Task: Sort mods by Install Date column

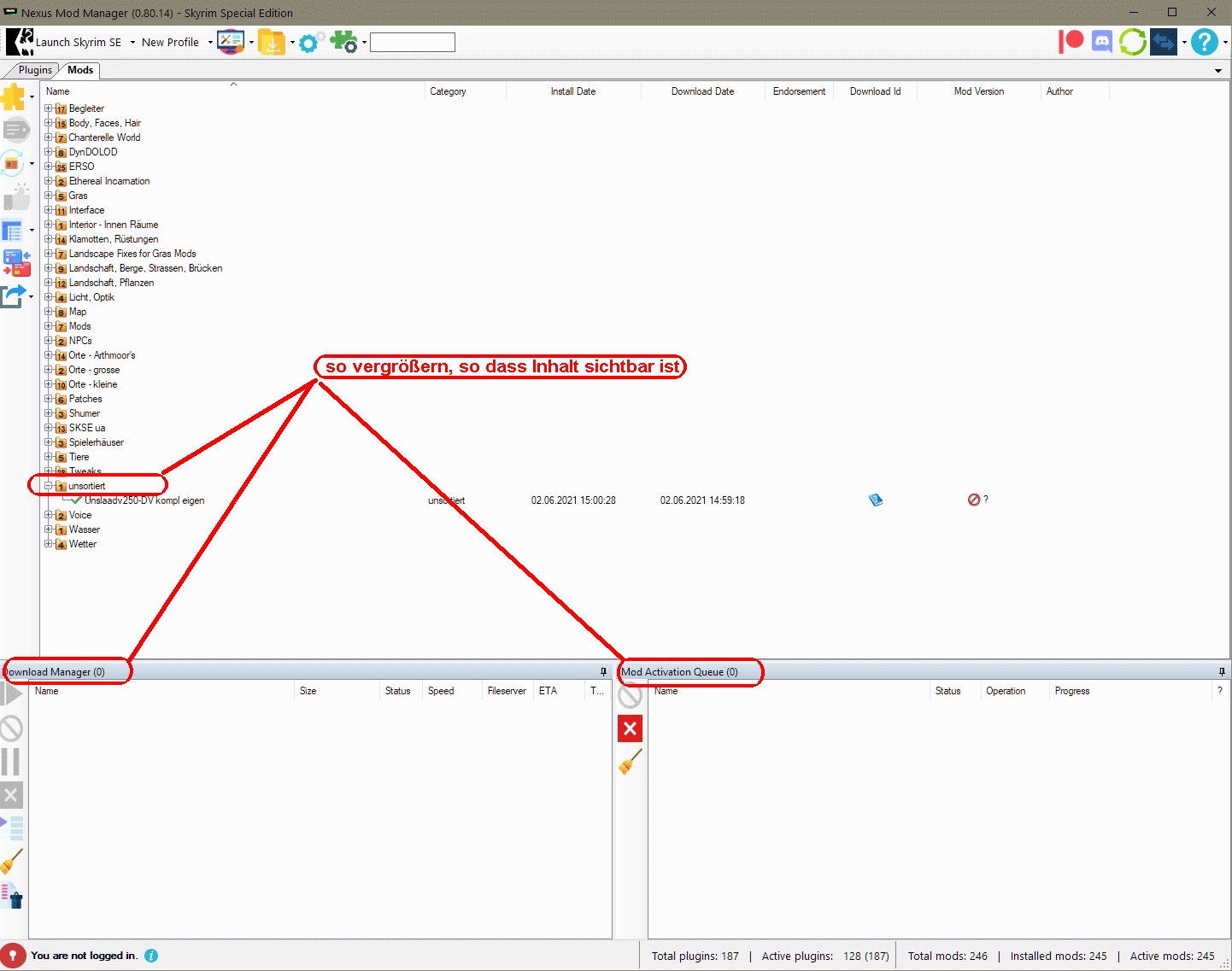Action: pos(572,91)
